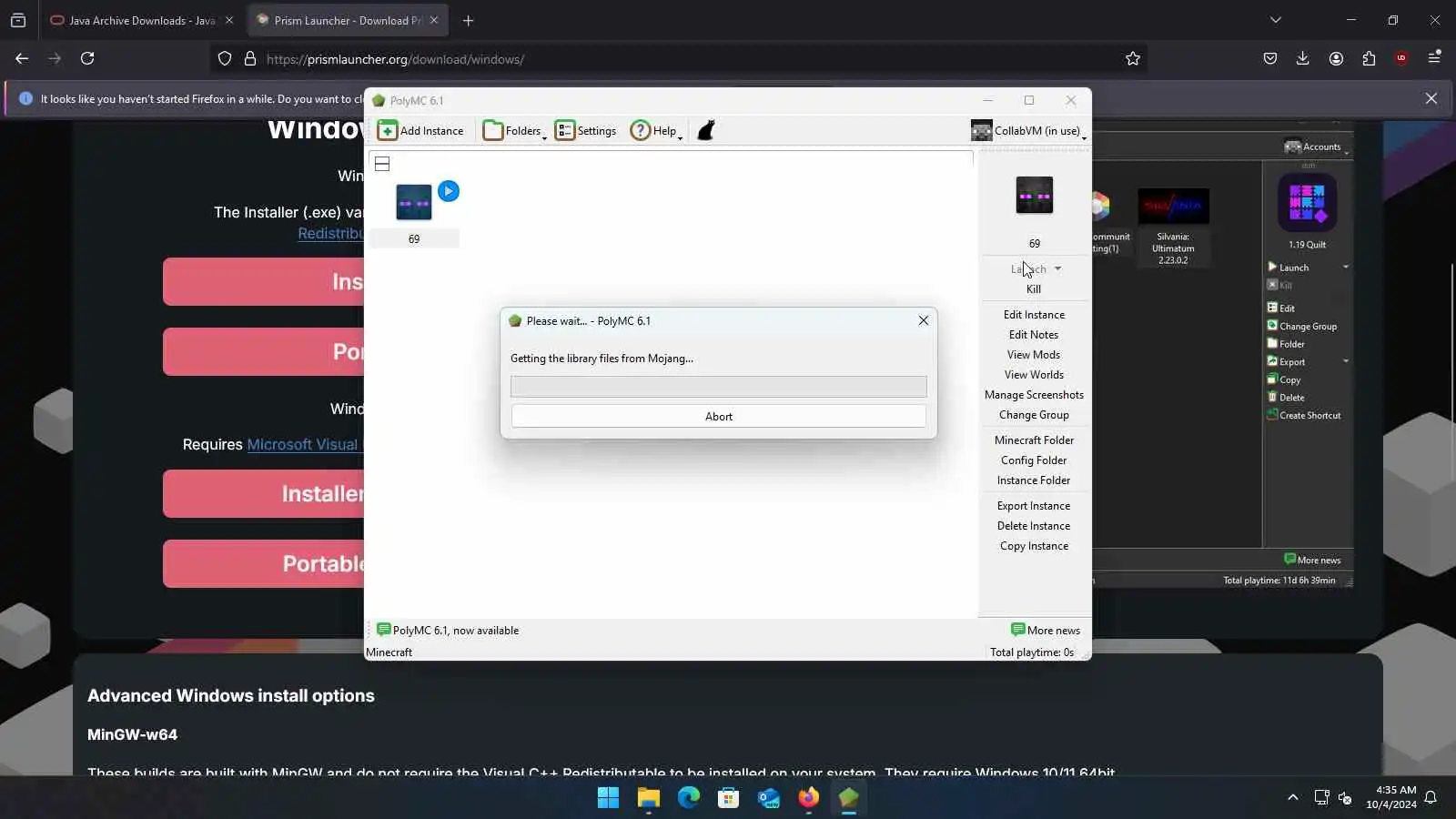
Task: Open the Folders menu in PolyMC
Action: coord(514,131)
